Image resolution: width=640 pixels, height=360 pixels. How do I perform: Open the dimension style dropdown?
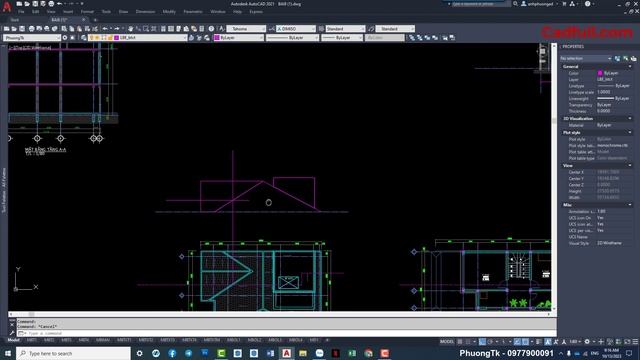296,29
